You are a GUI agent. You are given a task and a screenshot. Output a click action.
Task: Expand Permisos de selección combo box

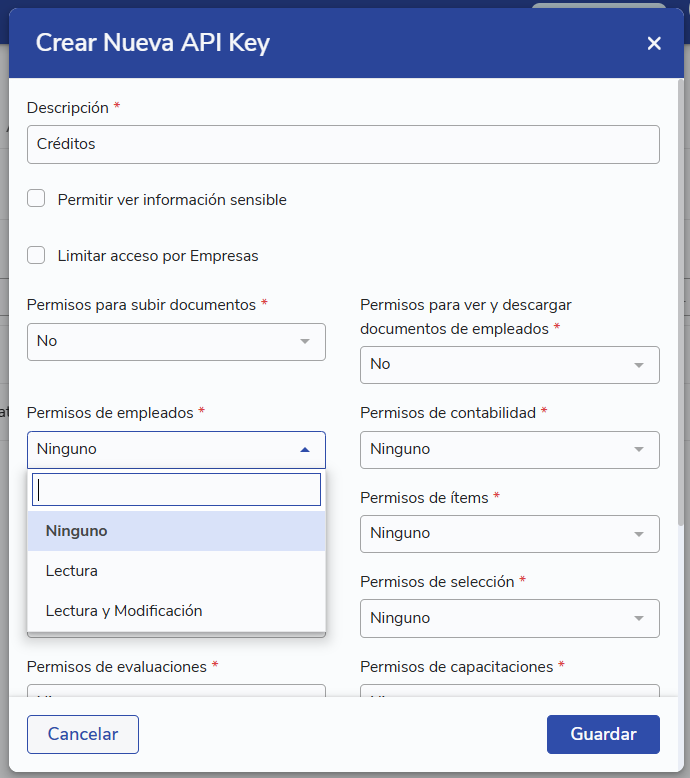(509, 618)
